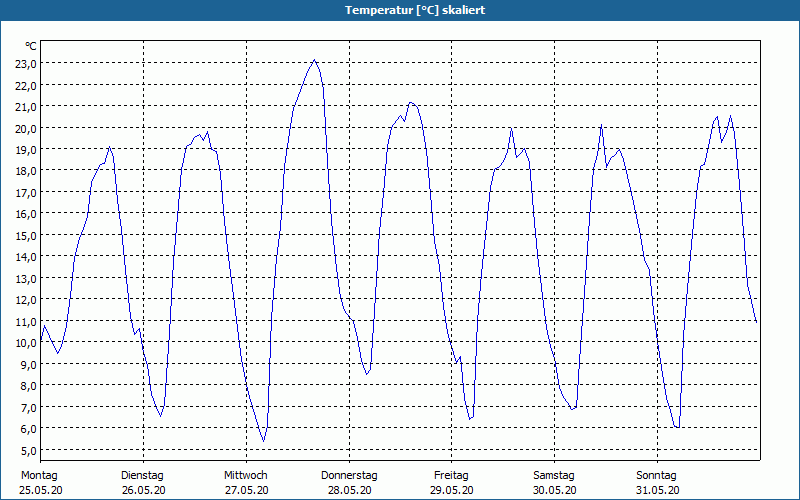The width and height of the screenshot is (800, 500).
Task: Select the Freitag 29.05.20 axis label
Action: pos(452,483)
